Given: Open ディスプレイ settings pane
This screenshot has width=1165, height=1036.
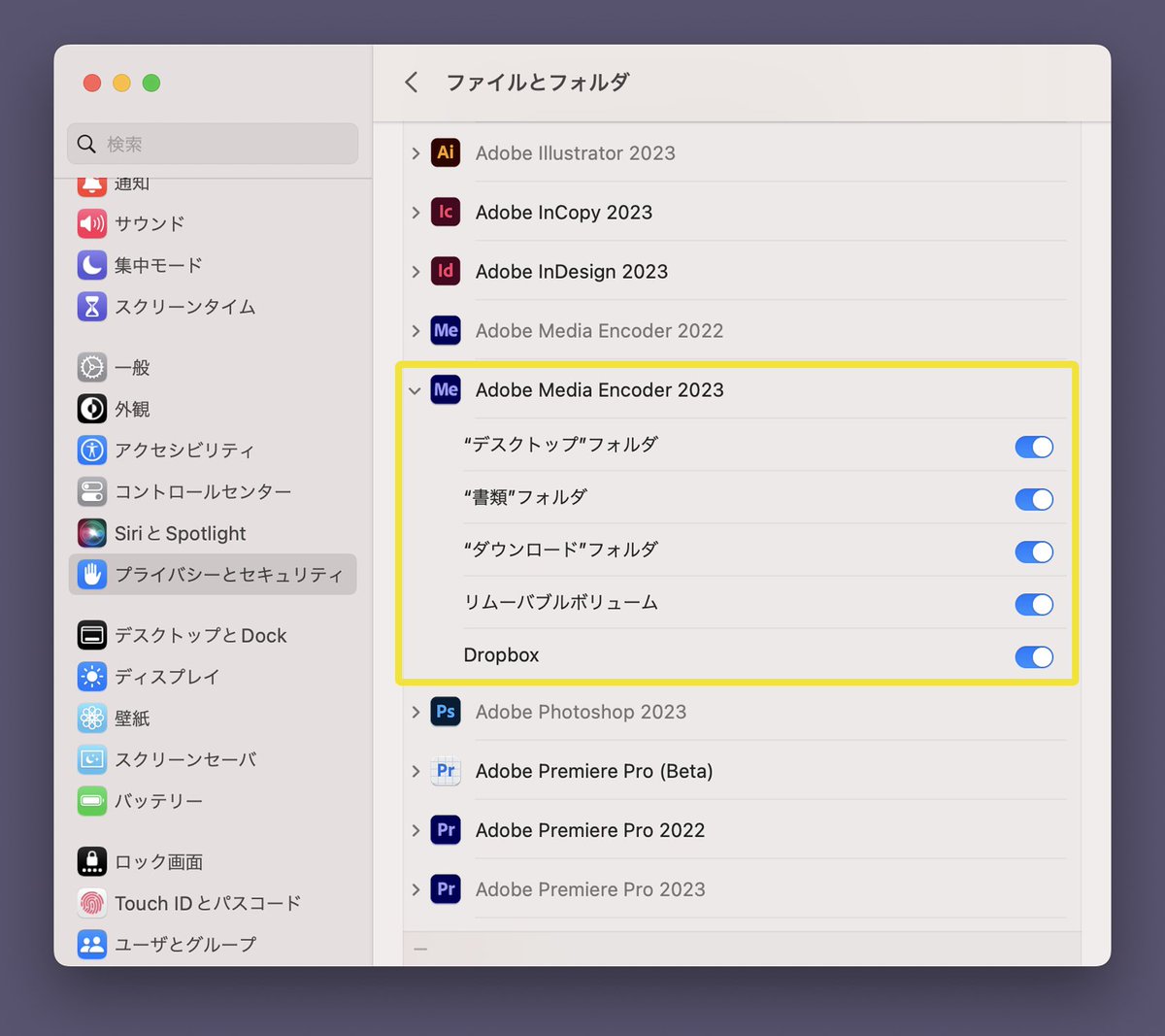Looking at the screenshot, I should click(213, 677).
